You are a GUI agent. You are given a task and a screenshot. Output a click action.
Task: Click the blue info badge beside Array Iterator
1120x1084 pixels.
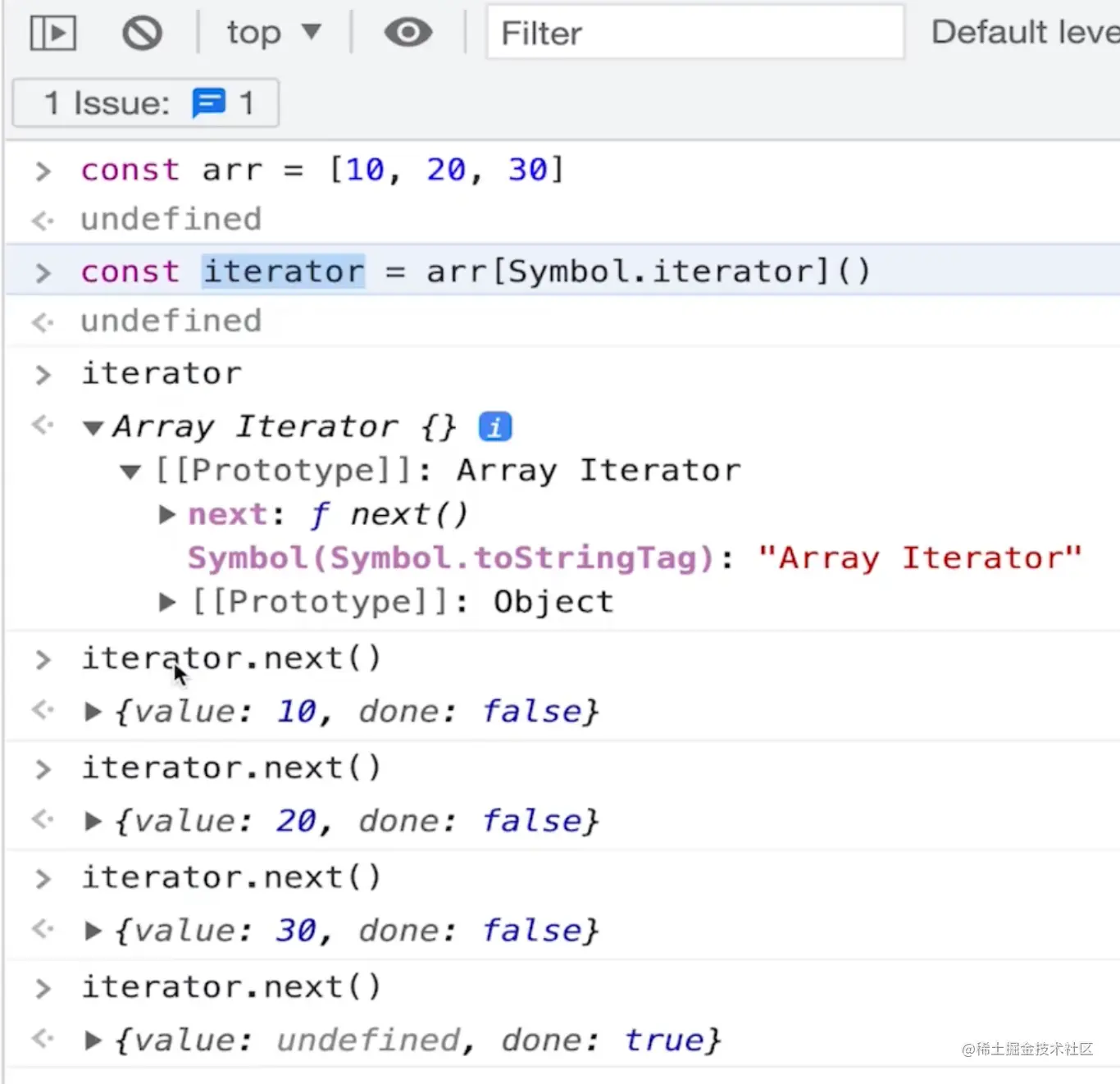(x=495, y=427)
